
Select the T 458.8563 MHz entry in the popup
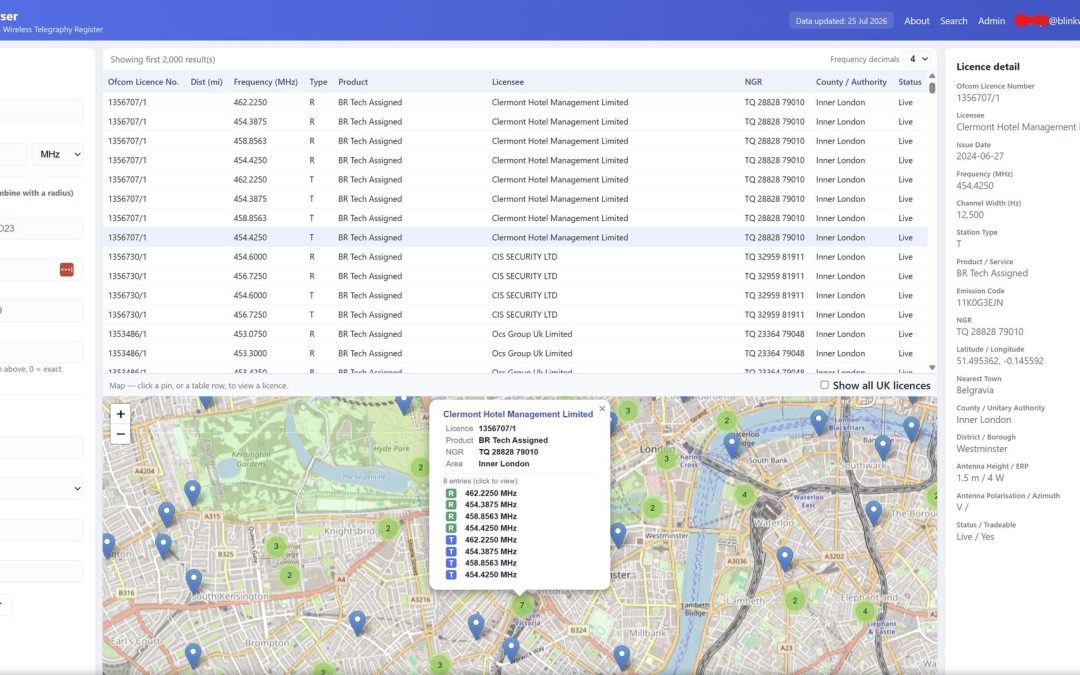[x=481, y=563]
